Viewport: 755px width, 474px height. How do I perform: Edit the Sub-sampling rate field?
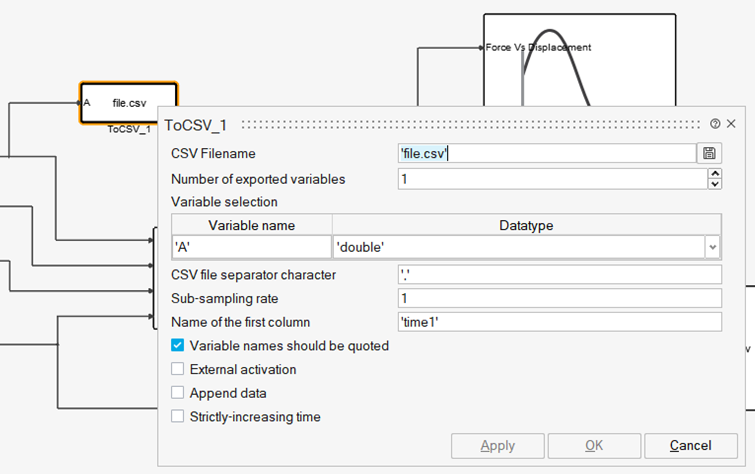tap(559, 298)
